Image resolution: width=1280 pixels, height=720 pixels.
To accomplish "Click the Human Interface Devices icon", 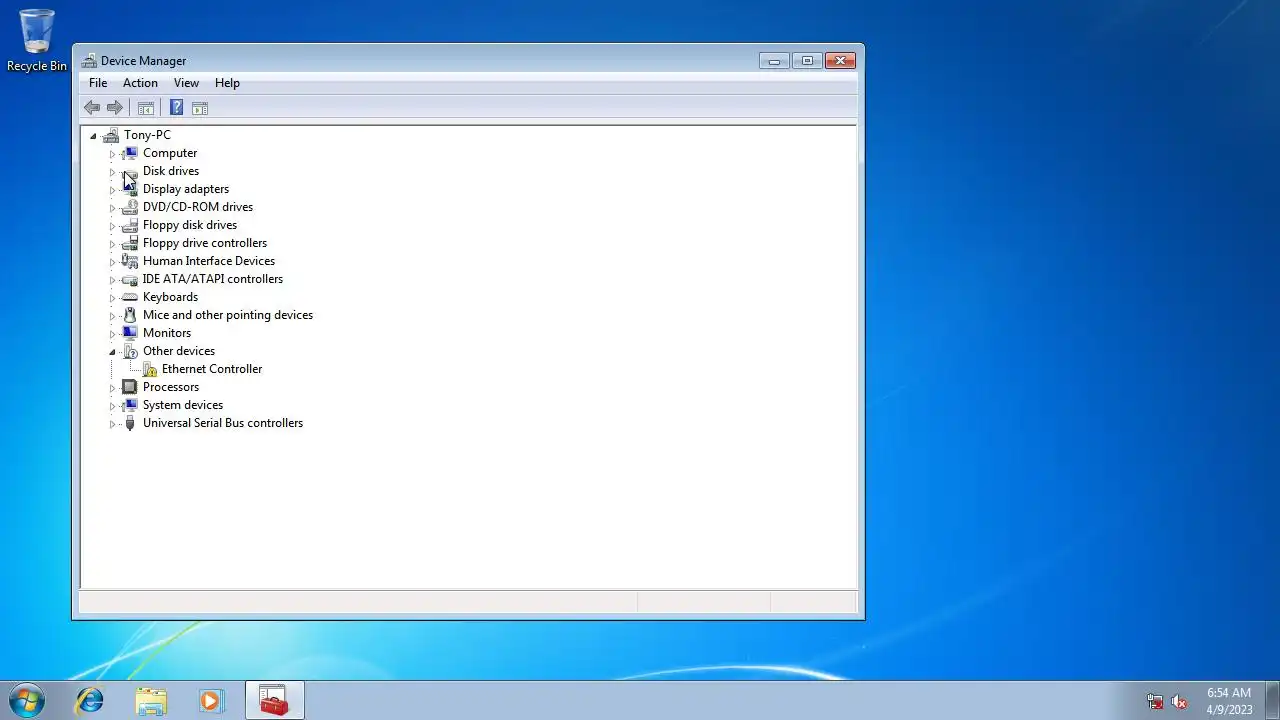I will point(130,261).
